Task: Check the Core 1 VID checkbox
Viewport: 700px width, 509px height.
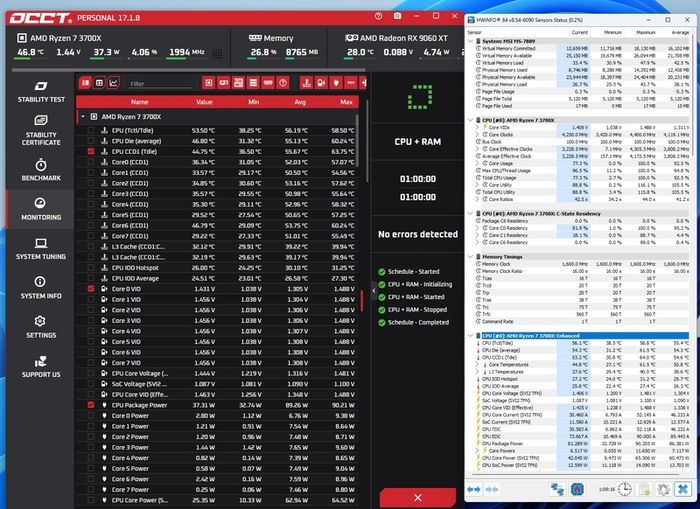Action: (91, 300)
